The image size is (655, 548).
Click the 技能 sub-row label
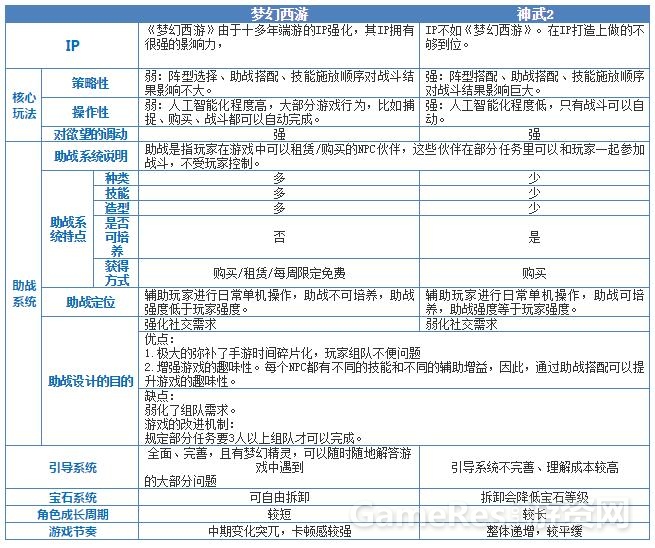point(117,193)
